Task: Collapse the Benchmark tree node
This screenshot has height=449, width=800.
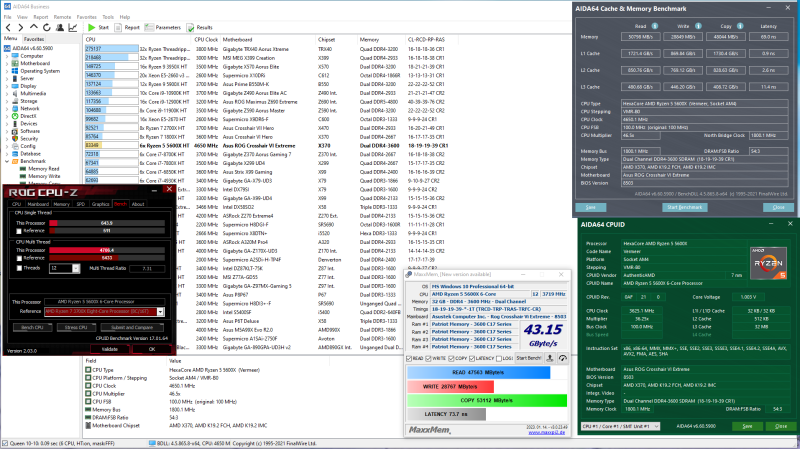Action: click(7, 161)
